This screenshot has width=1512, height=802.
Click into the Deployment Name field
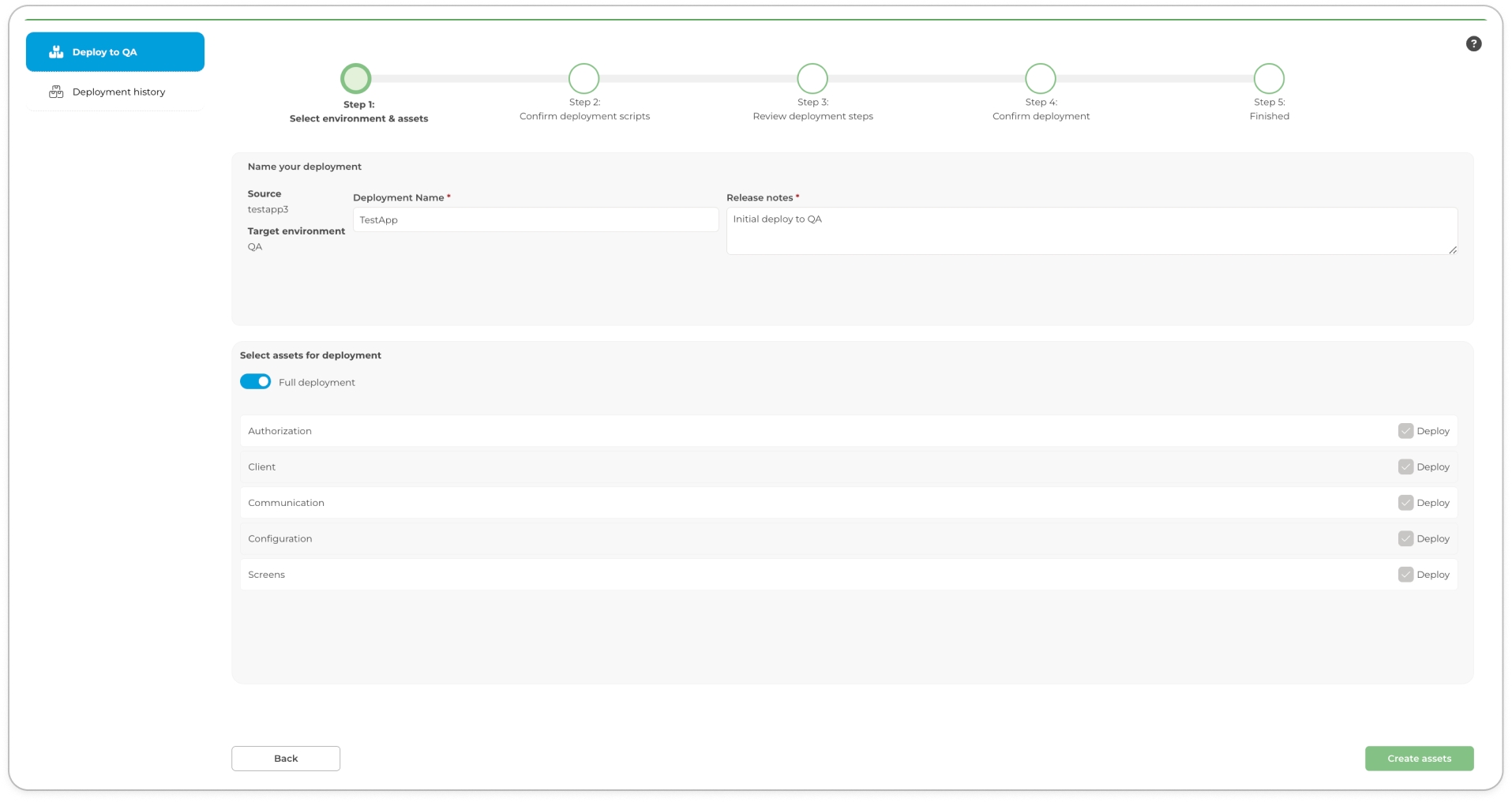coord(535,220)
